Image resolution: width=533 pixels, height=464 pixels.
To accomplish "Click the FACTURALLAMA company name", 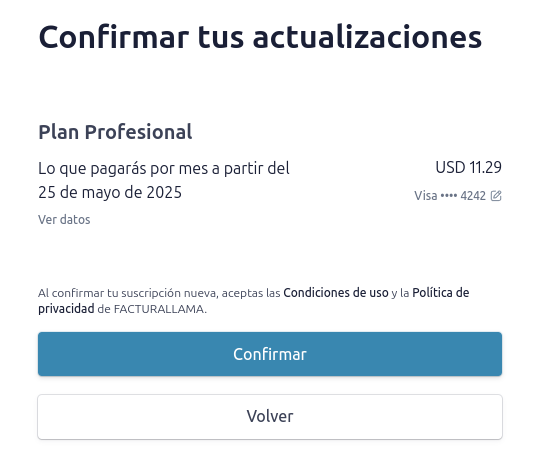I will click(159, 309).
